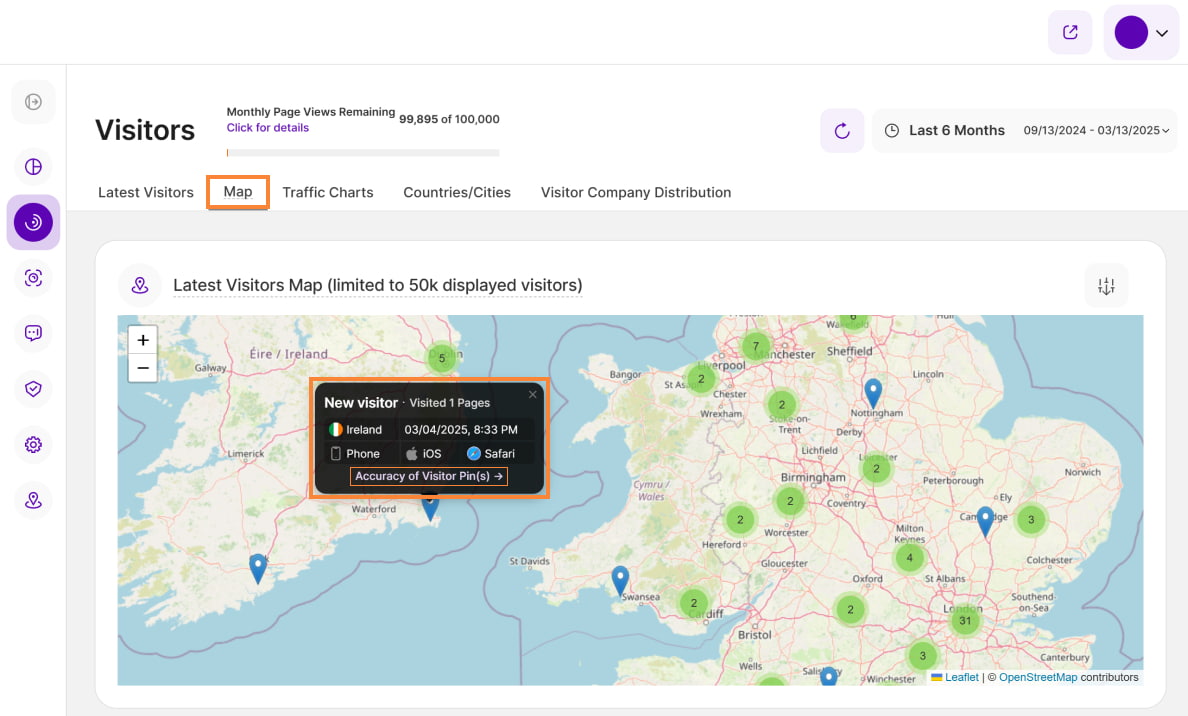Click the sidebar expand arrow icon
The height and width of the screenshot is (716, 1188).
click(x=33, y=102)
